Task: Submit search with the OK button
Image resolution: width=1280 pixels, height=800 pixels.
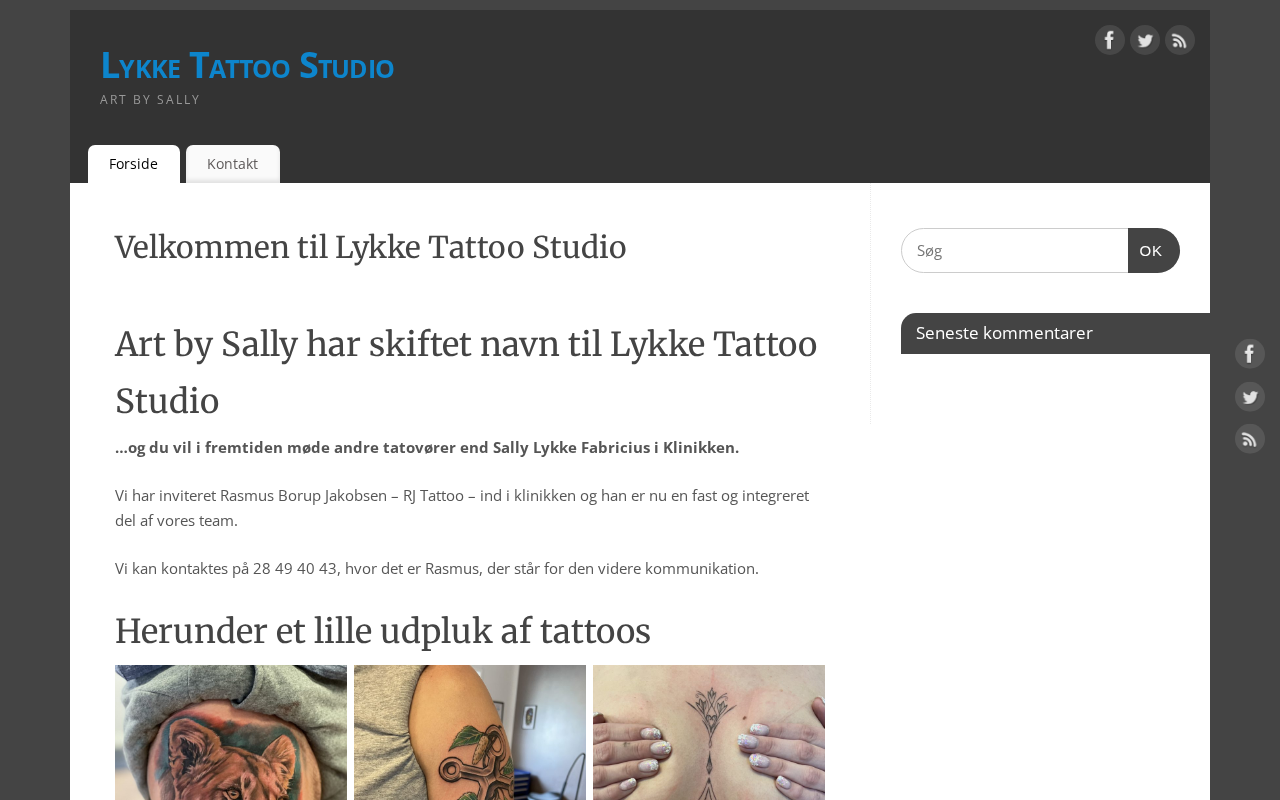Action: tap(1153, 251)
